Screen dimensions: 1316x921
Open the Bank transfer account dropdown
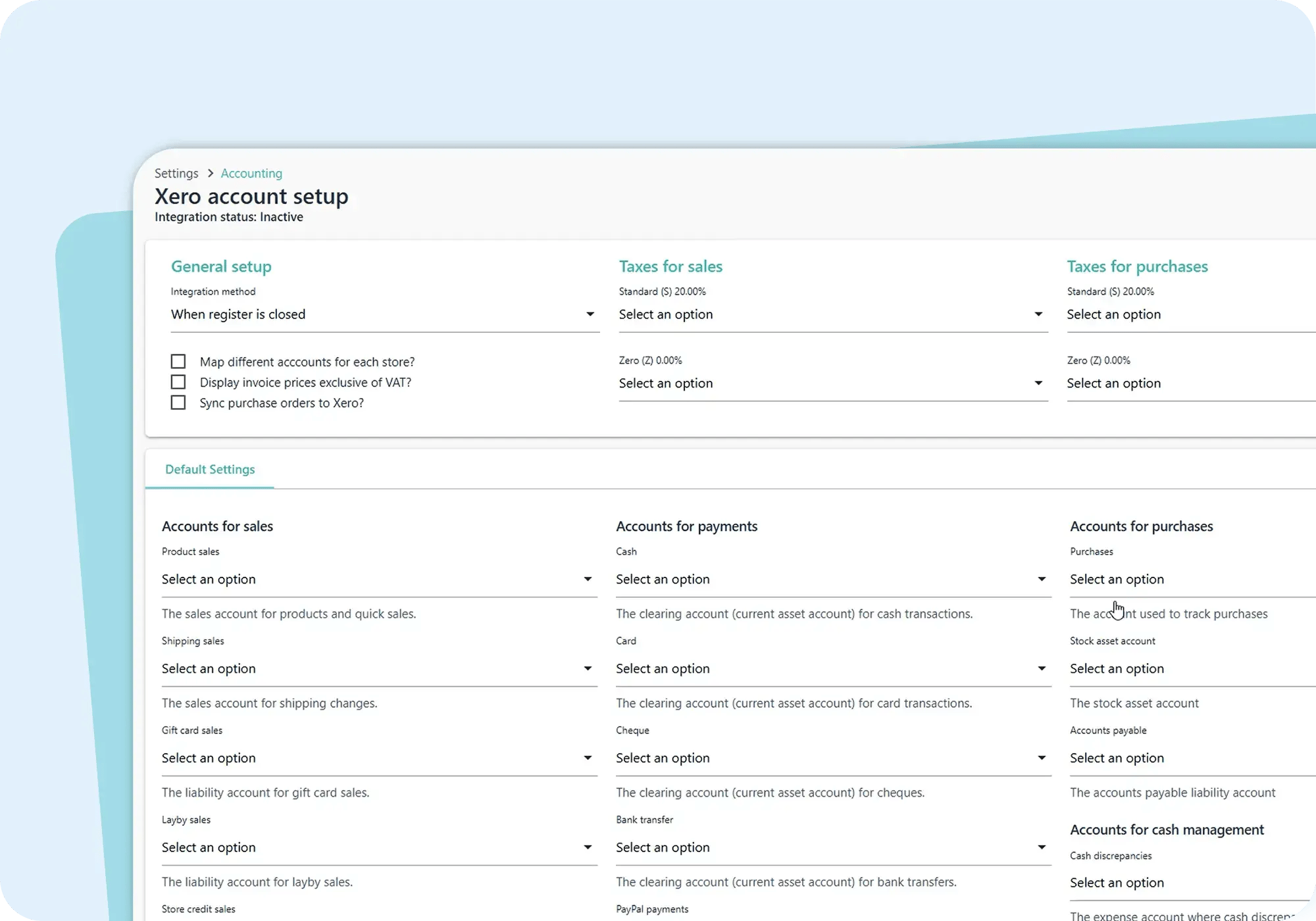1042,847
